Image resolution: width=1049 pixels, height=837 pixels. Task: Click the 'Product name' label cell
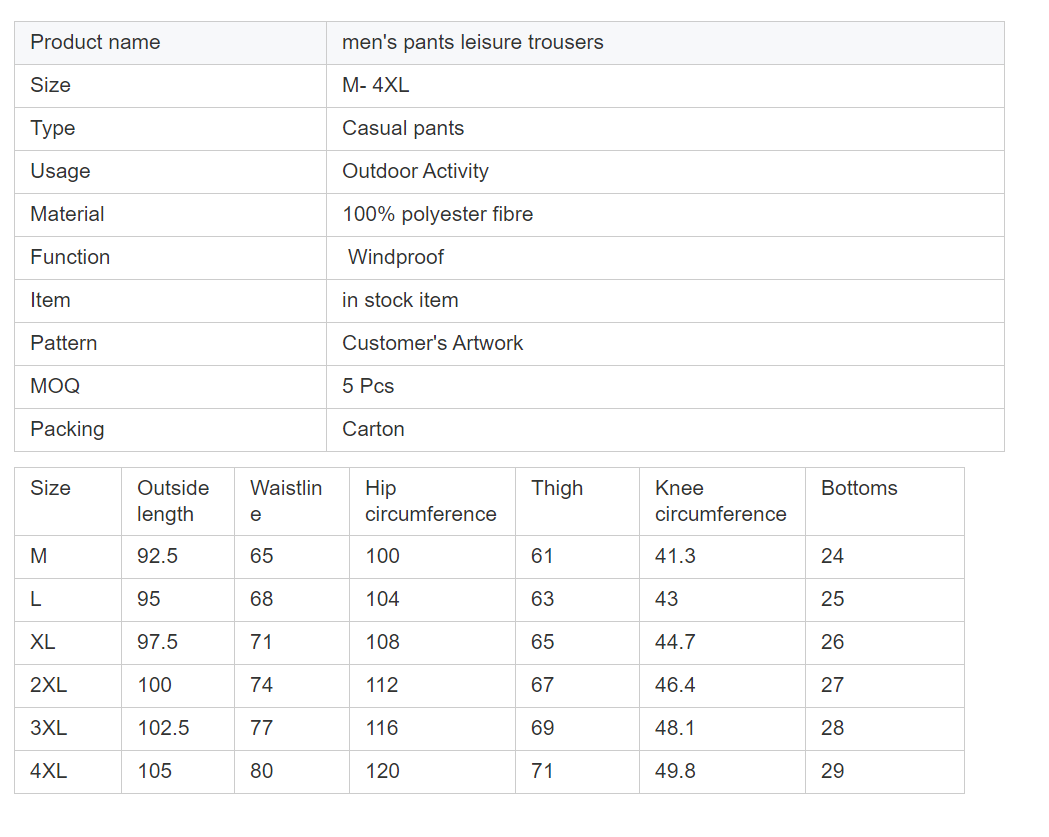(95, 42)
